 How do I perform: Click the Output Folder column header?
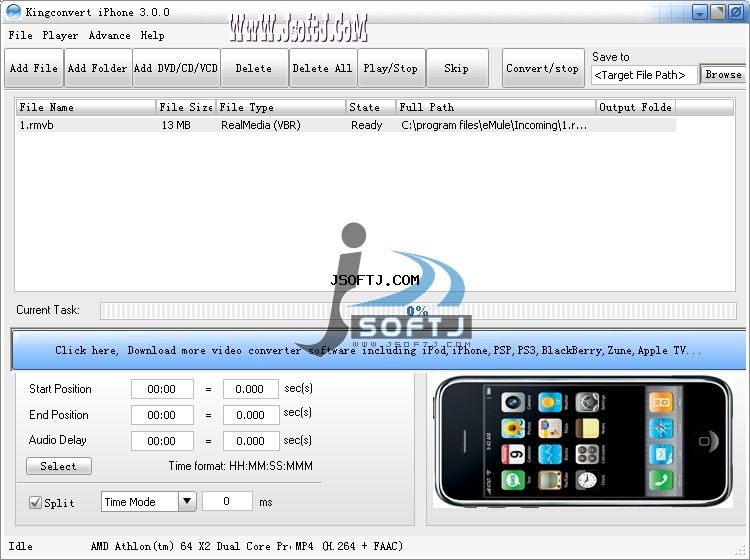(636, 107)
